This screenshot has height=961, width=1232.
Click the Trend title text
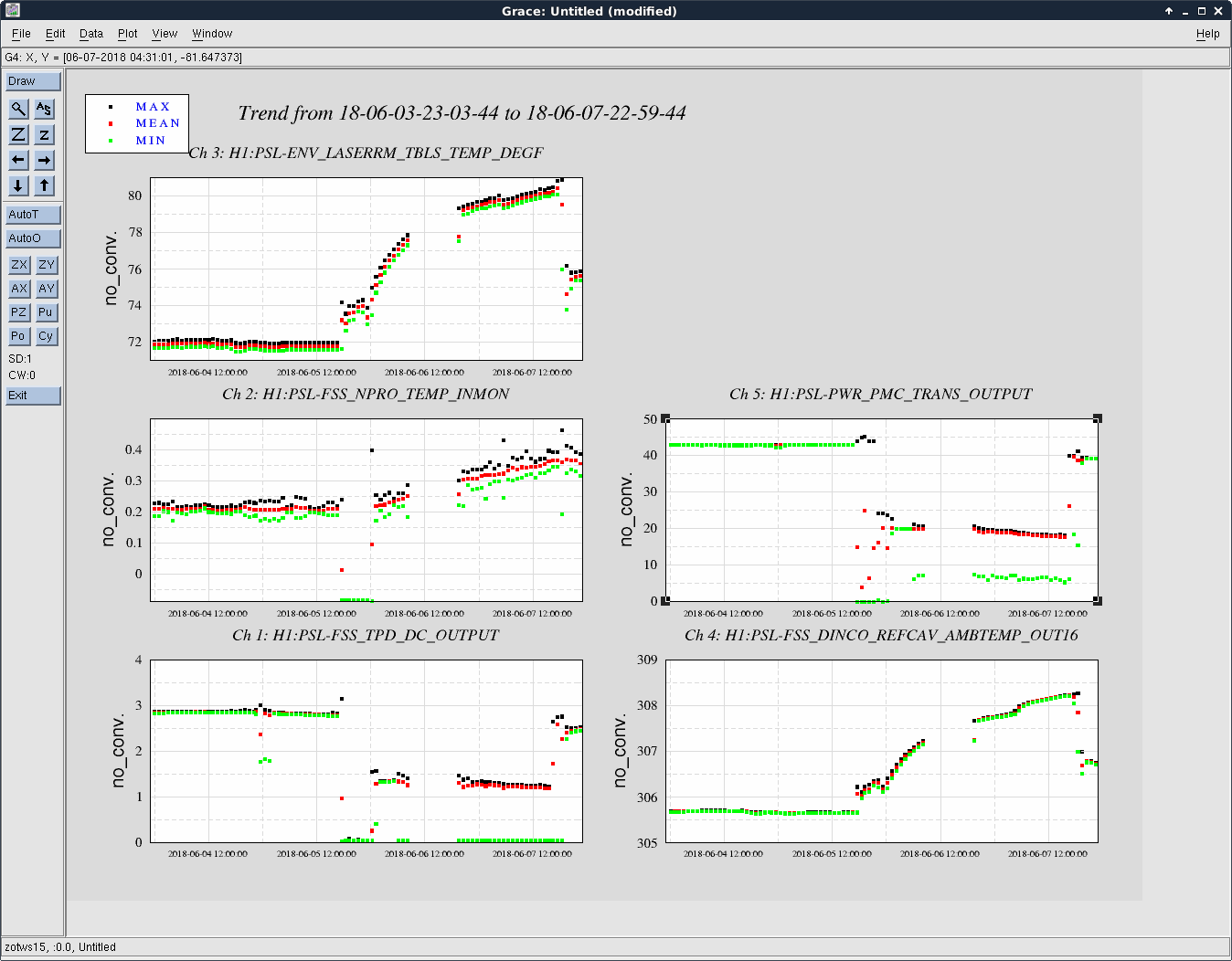[462, 113]
